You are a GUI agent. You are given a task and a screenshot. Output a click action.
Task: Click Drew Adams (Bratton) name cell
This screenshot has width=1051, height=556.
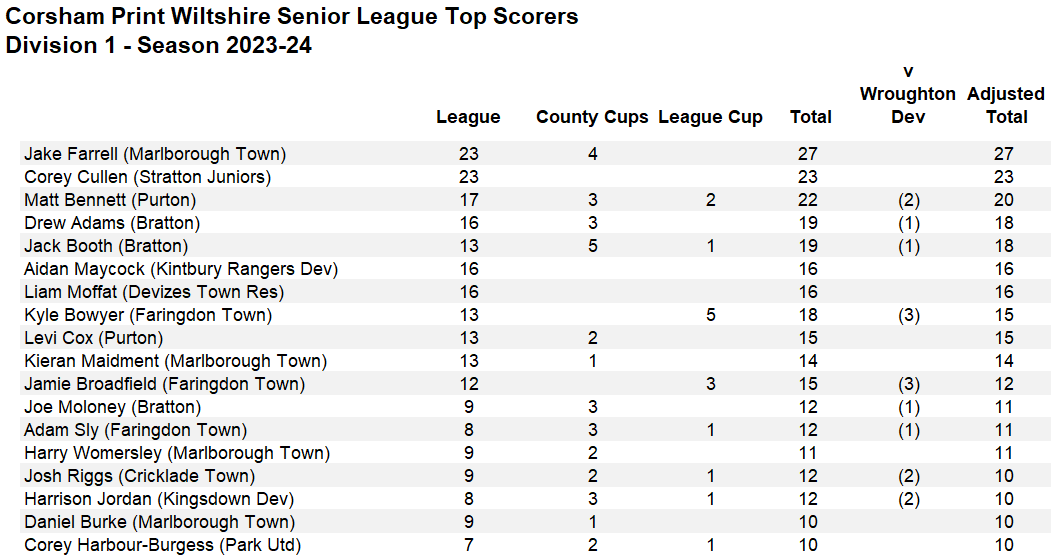pos(112,223)
